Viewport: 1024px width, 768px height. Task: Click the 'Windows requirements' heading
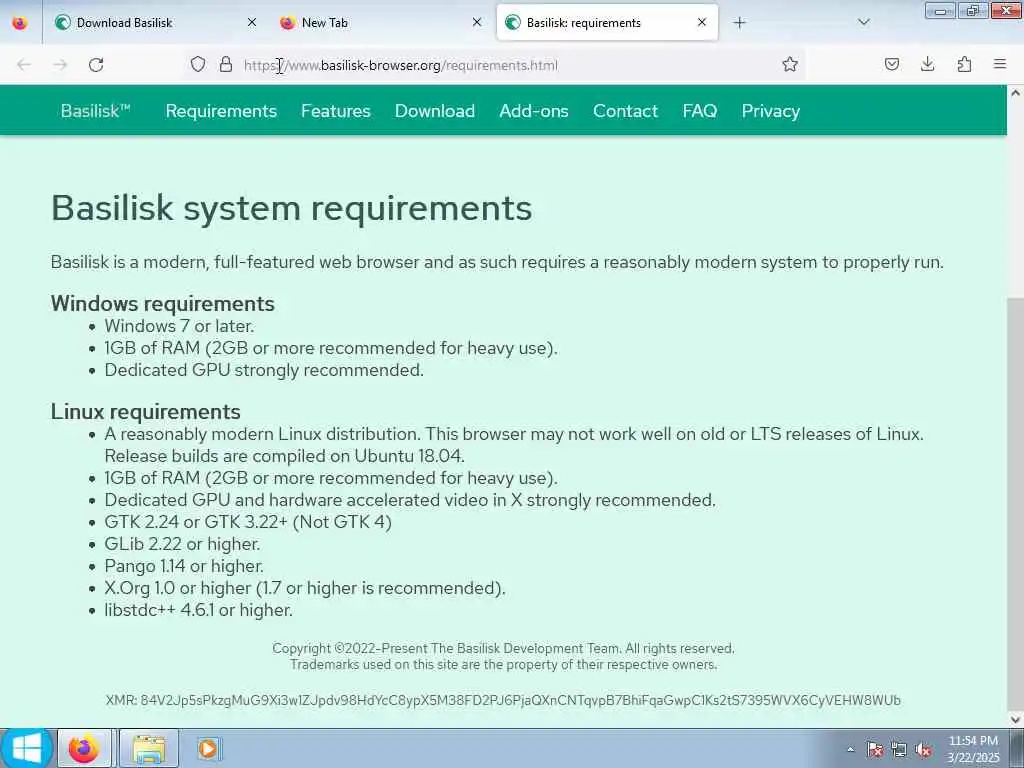[163, 304]
